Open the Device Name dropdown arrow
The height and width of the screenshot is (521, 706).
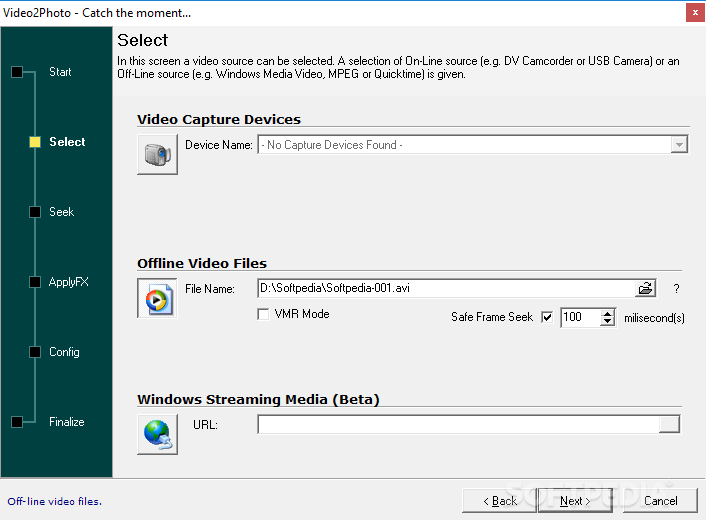(679, 145)
